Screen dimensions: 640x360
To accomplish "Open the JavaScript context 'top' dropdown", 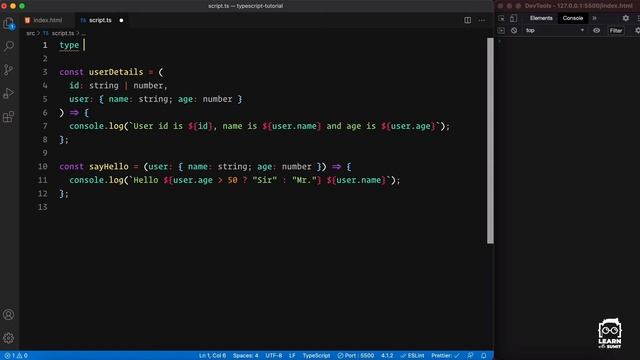I will pos(554,31).
